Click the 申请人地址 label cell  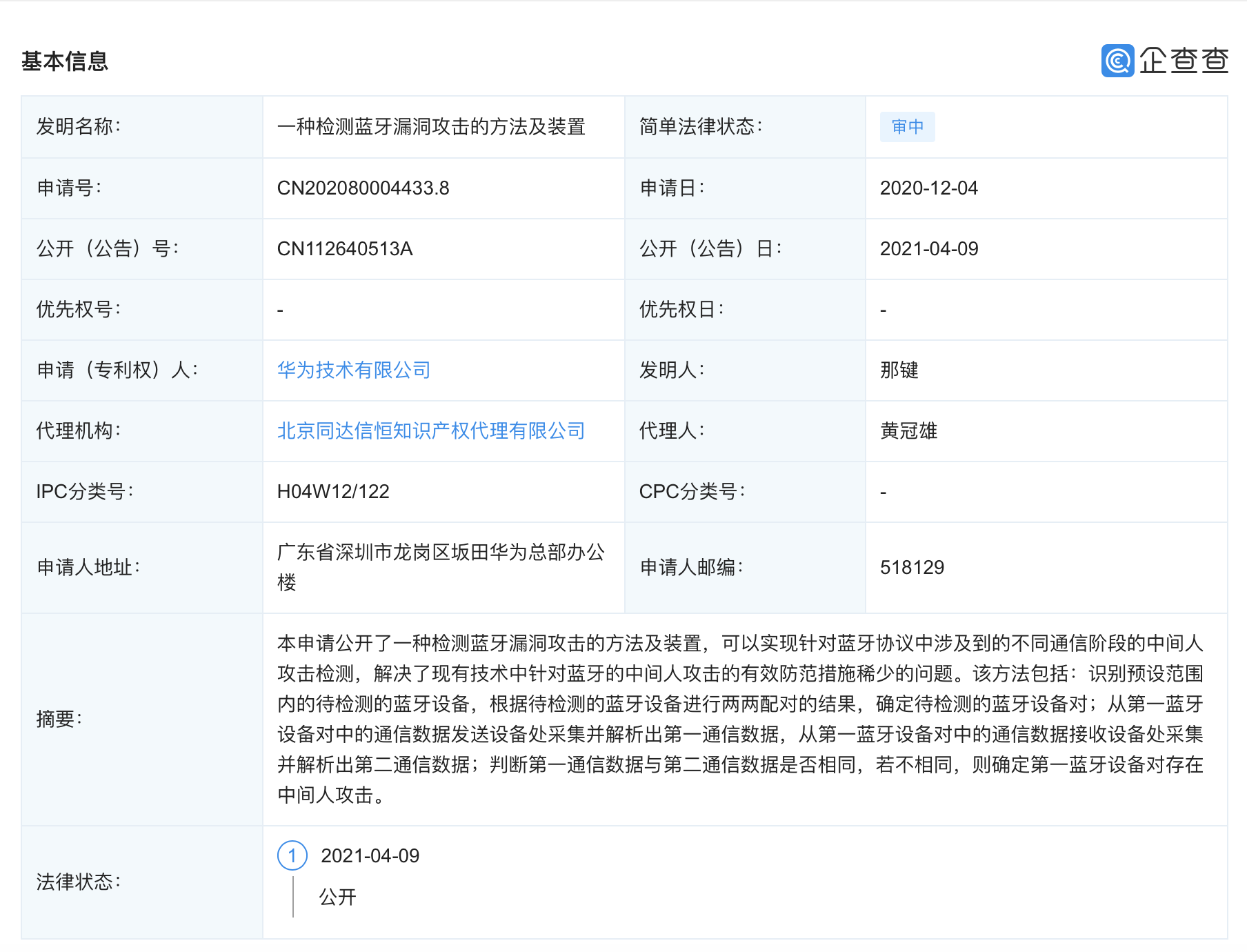click(142, 568)
